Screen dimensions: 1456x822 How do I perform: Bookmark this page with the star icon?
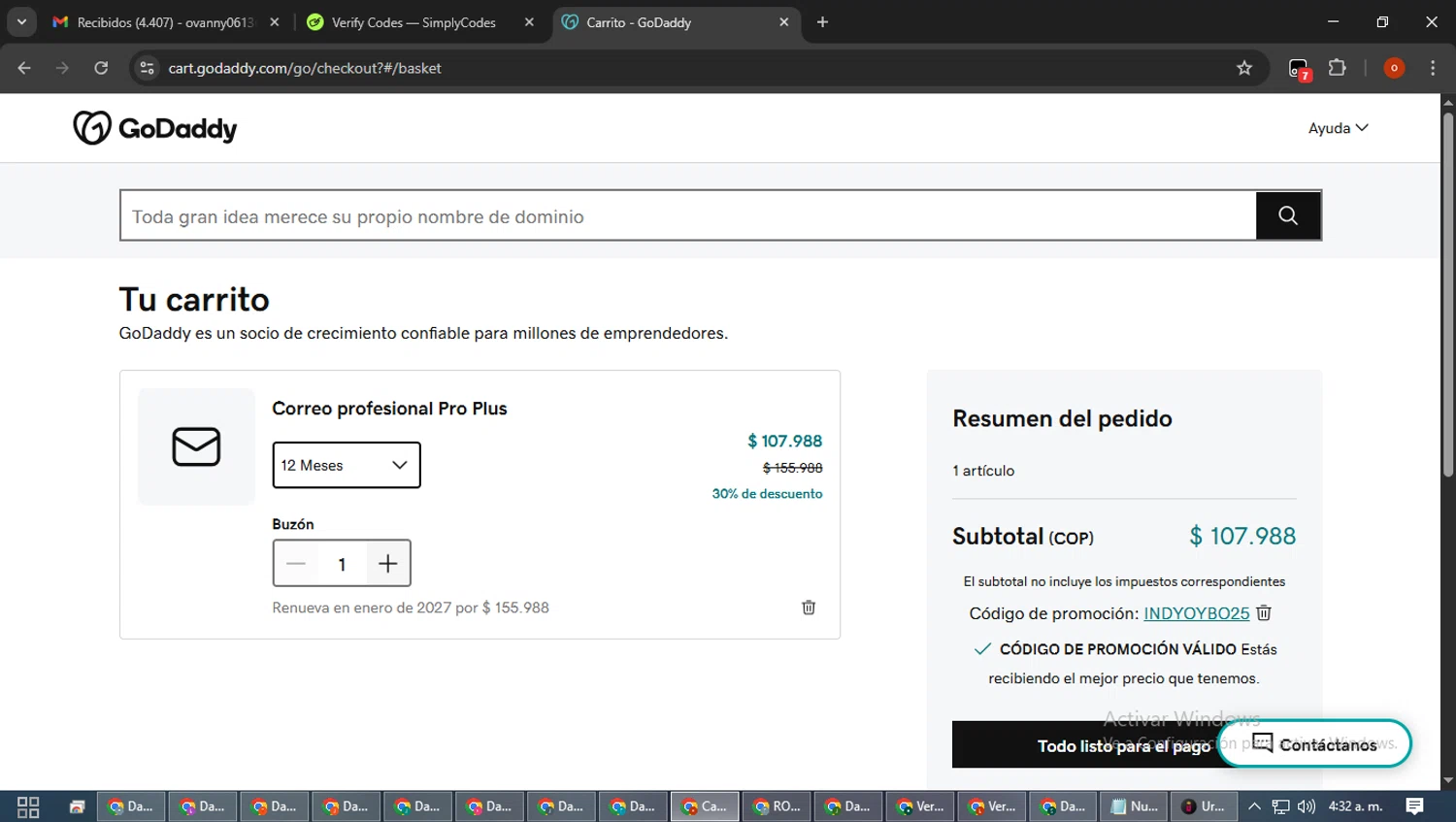click(1244, 68)
